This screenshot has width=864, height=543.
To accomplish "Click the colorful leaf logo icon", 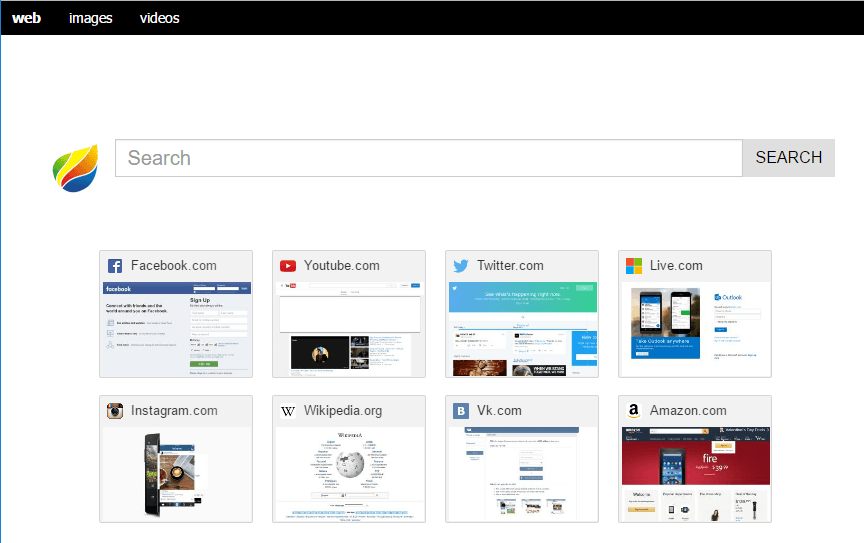I will point(75,169).
